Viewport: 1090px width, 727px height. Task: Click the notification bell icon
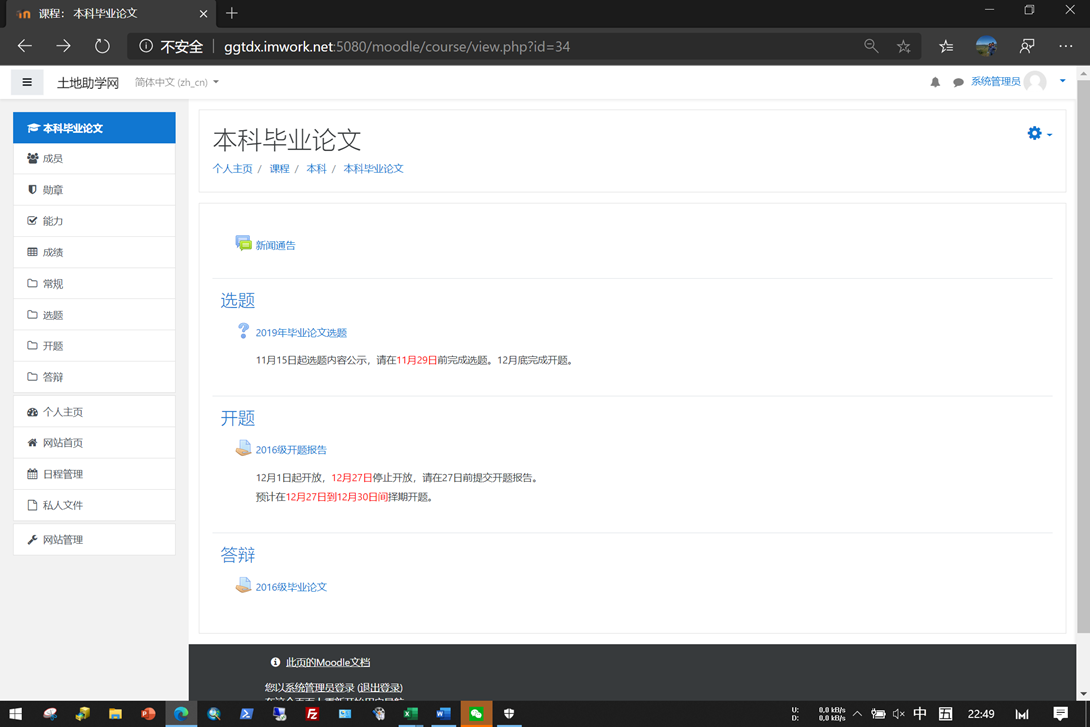pyautogui.click(x=935, y=82)
